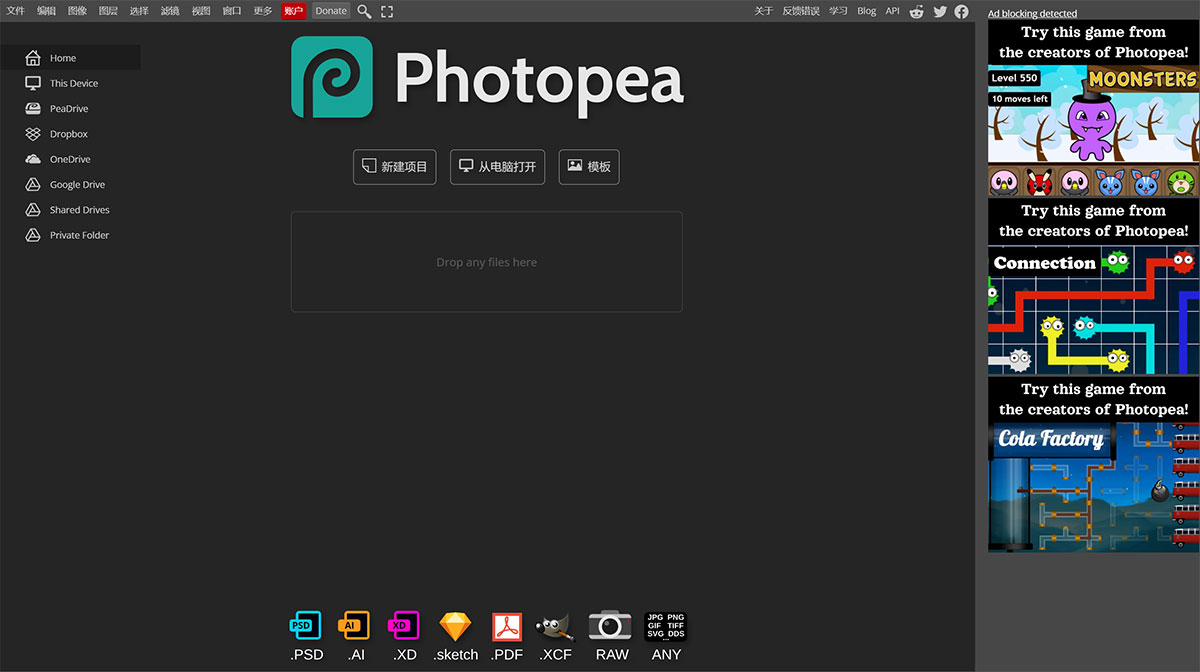Visit Photopea's Twitter profile
The image size is (1200, 672).
coord(939,11)
